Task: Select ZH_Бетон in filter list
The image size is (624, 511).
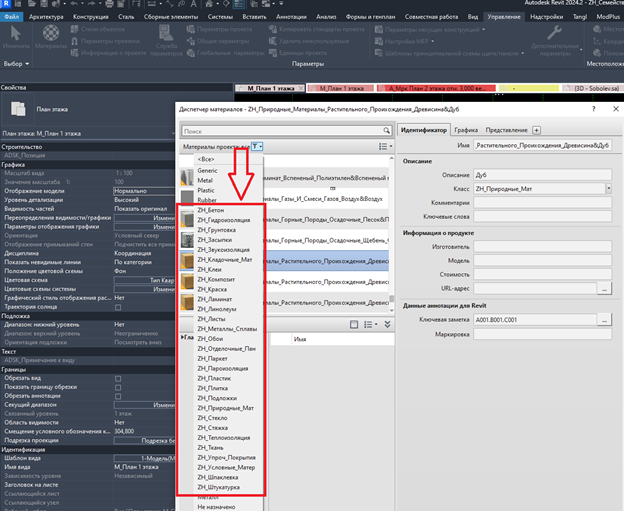Action: tap(211, 210)
